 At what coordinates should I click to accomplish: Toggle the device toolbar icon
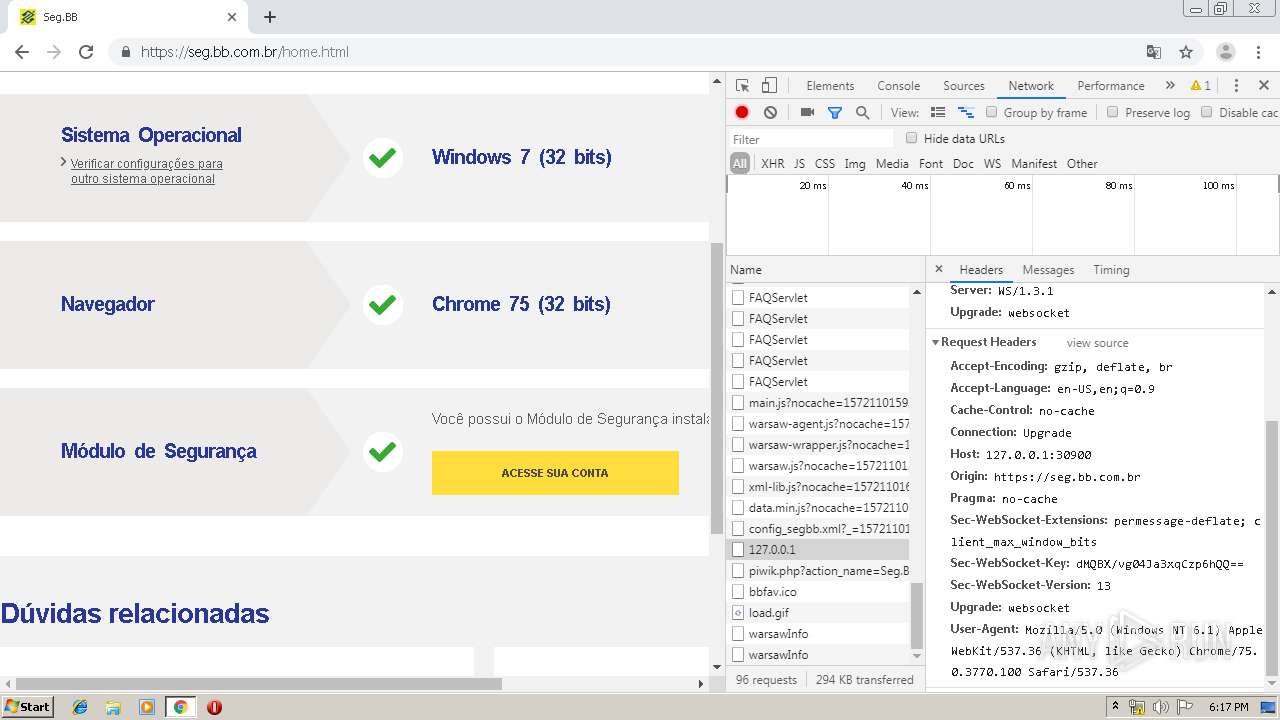point(769,86)
